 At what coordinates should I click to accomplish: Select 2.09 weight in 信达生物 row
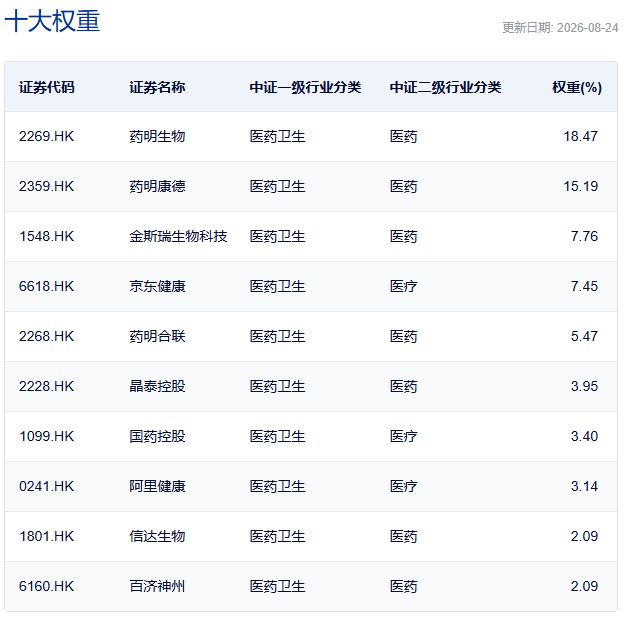[584, 537]
